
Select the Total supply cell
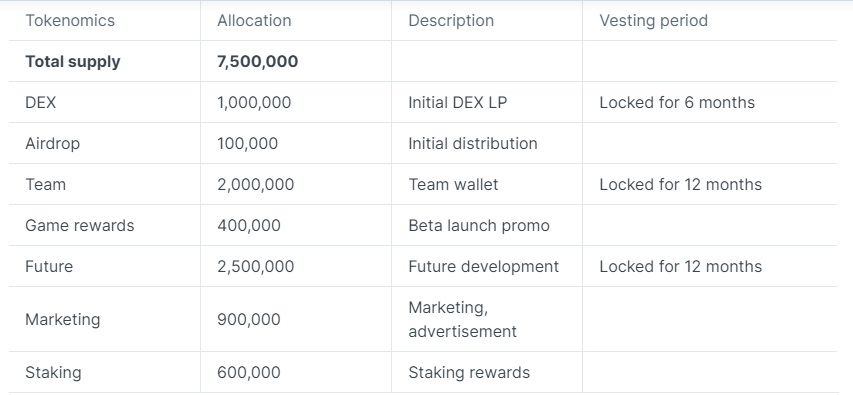point(72,61)
